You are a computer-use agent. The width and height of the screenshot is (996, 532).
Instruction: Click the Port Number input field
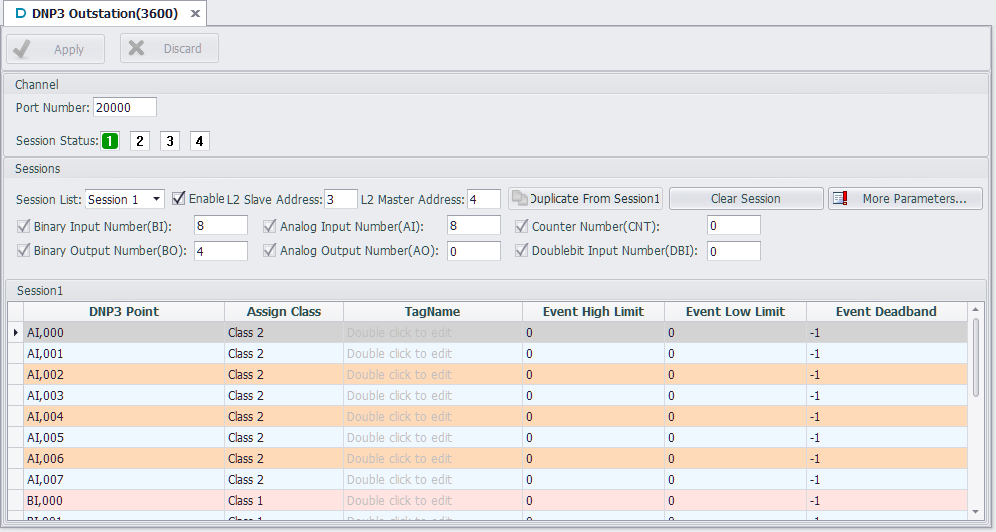[x=125, y=108]
